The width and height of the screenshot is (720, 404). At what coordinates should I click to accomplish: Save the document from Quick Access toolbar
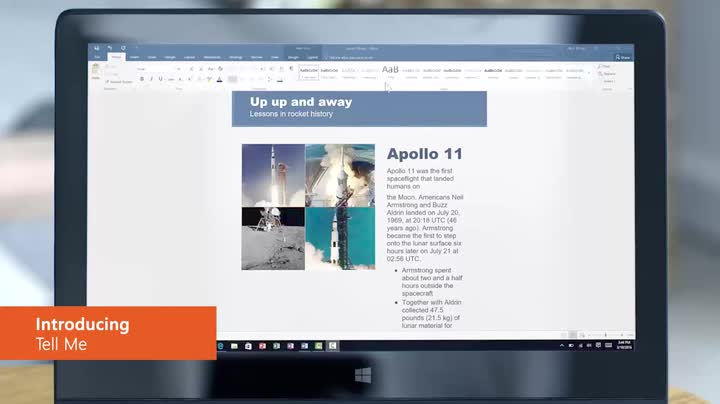click(96, 48)
